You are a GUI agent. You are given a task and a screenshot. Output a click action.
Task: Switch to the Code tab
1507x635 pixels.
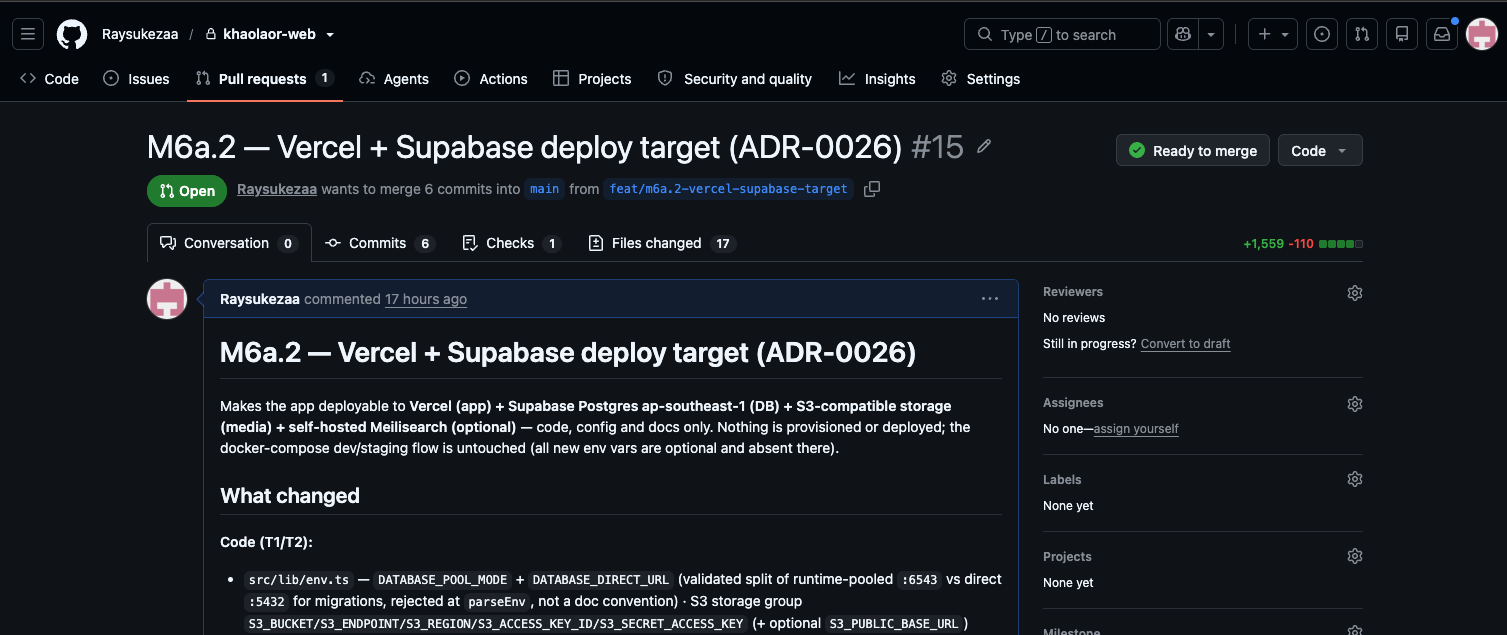49,79
